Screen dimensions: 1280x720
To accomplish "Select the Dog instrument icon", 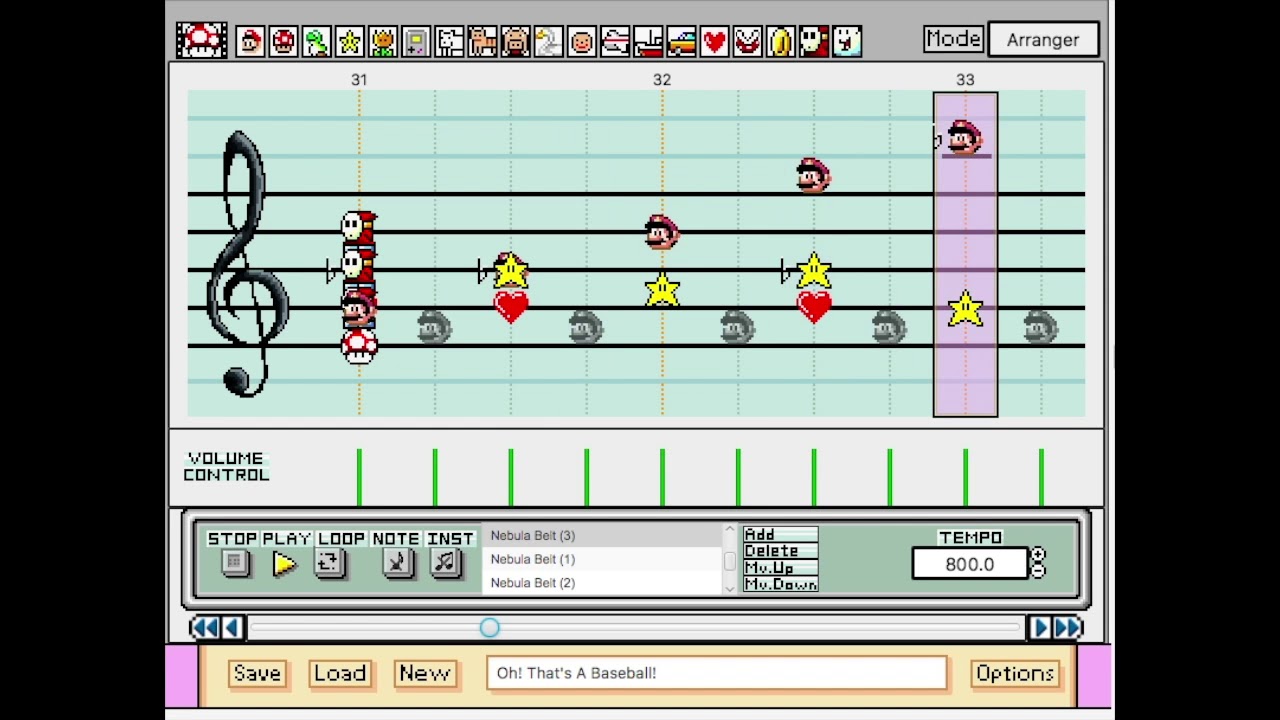I will tap(449, 41).
